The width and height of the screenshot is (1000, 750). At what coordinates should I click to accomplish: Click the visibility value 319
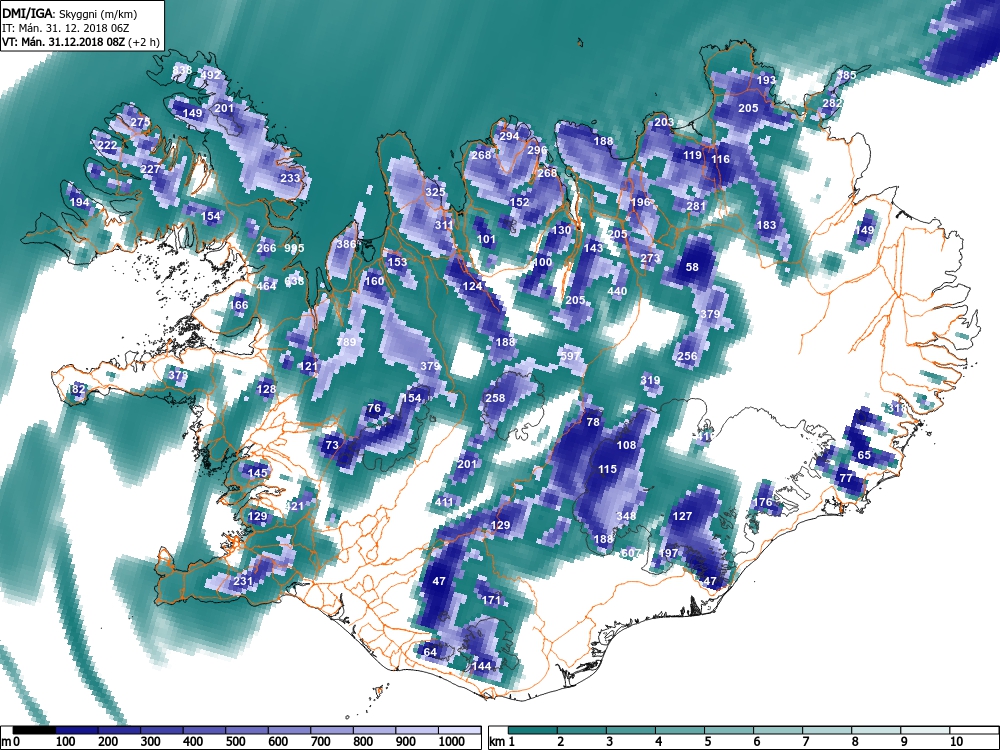651,380
